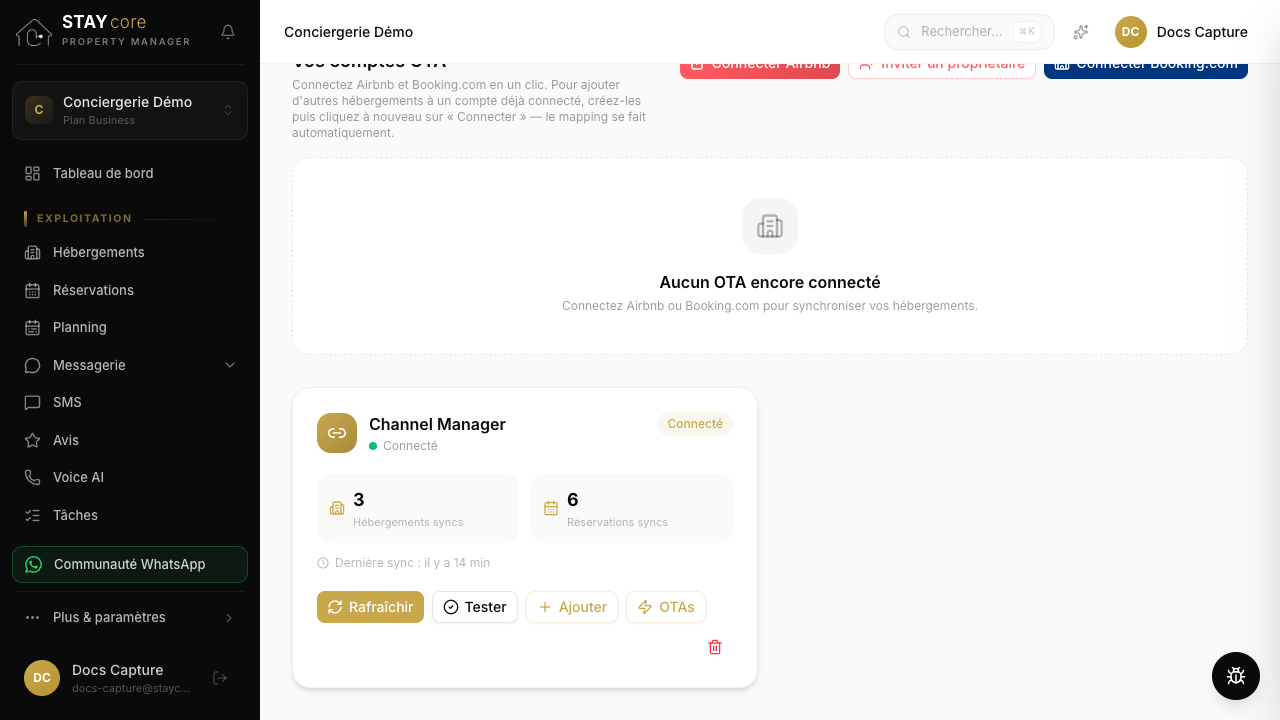The image size is (1280, 720).
Task: Click the Hébergements building icon in sidebar
Action: 32,252
